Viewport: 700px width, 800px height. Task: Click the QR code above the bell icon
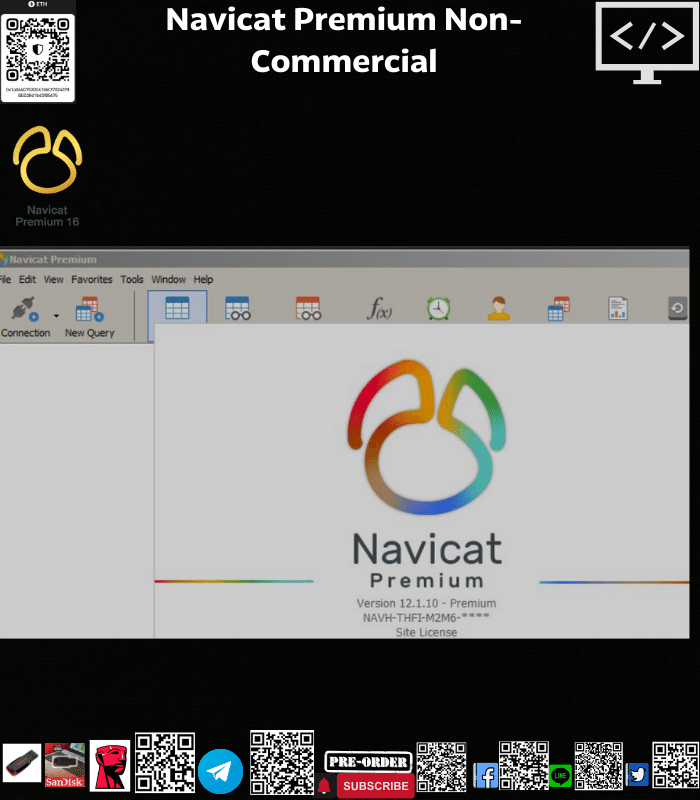282,762
